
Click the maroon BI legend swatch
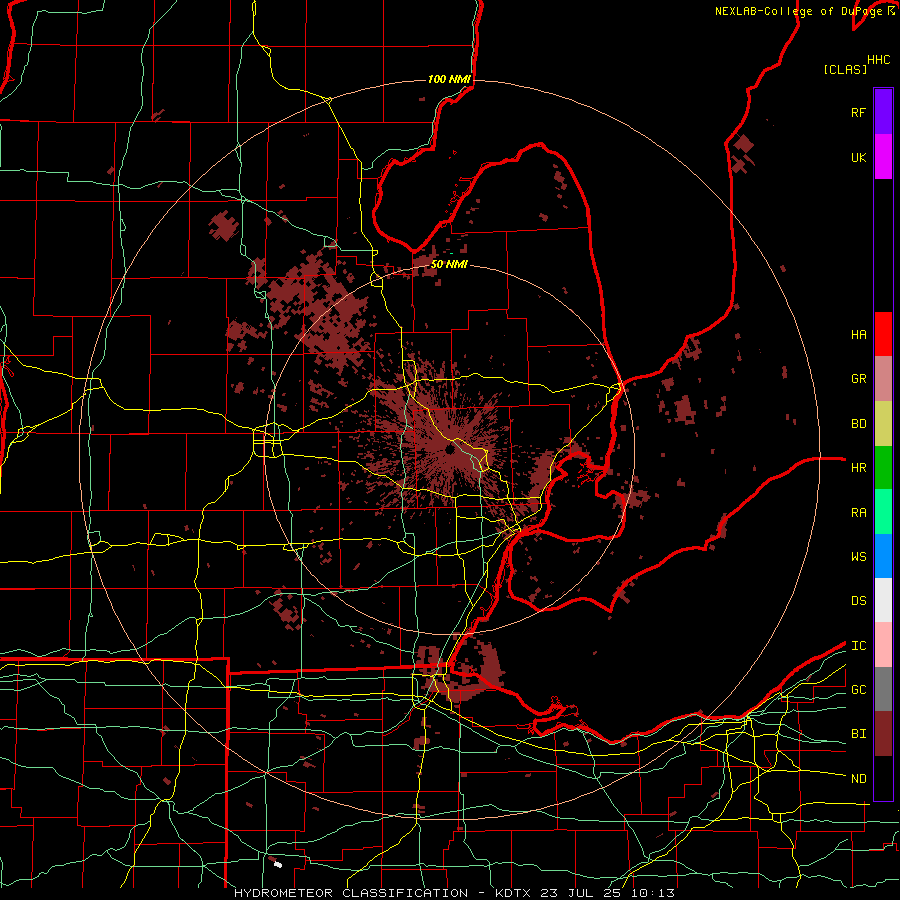[883, 734]
